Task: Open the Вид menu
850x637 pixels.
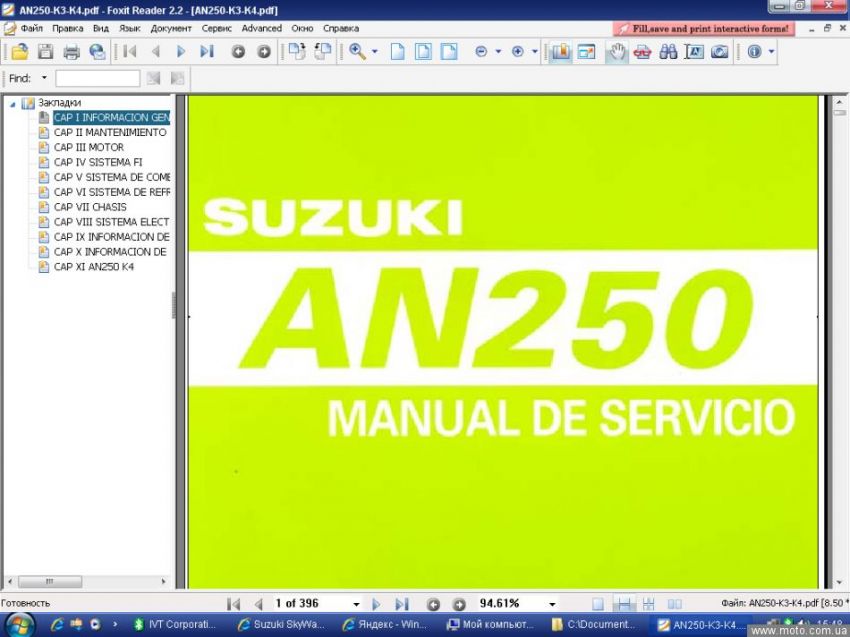Action: pos(101,28)
